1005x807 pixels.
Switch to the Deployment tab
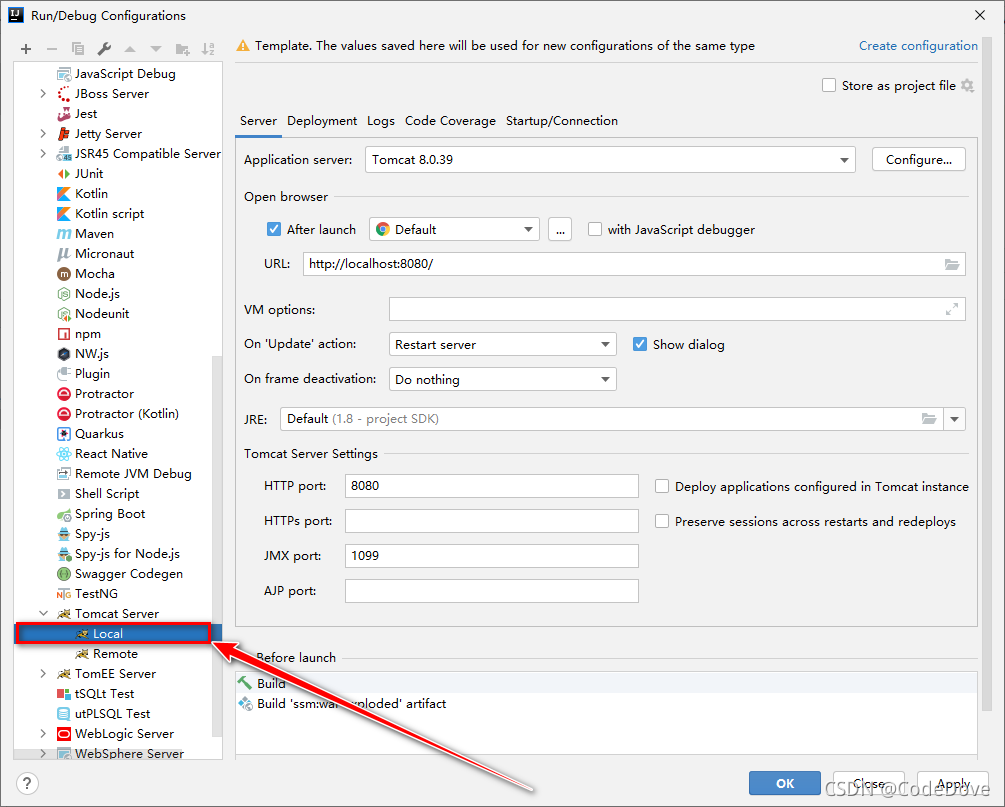click(322, 121)
